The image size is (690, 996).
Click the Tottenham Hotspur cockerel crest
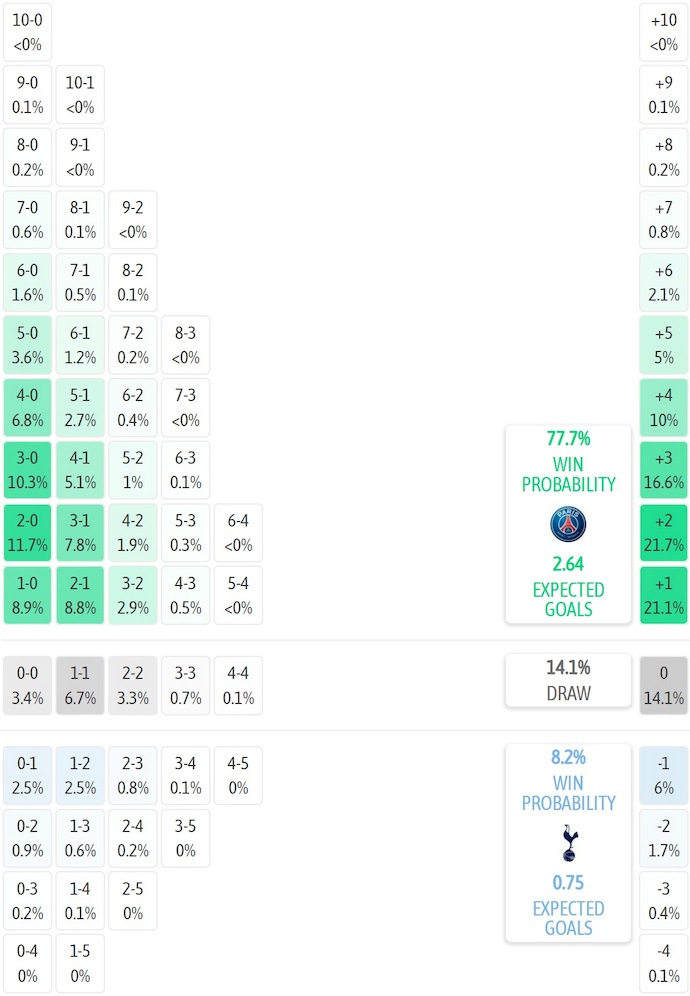[568, 843]
